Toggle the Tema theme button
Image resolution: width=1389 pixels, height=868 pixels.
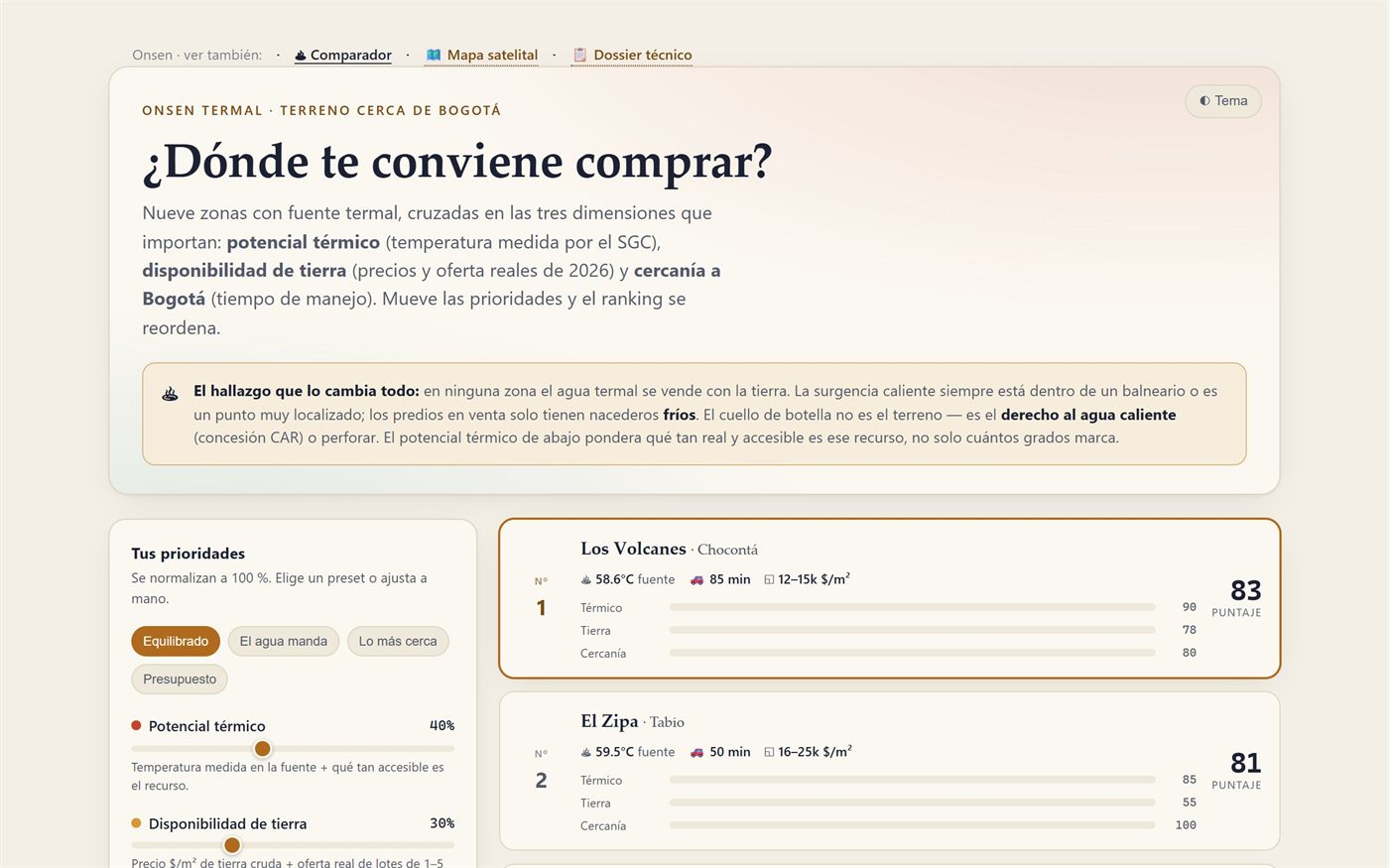click(1223, 101)
